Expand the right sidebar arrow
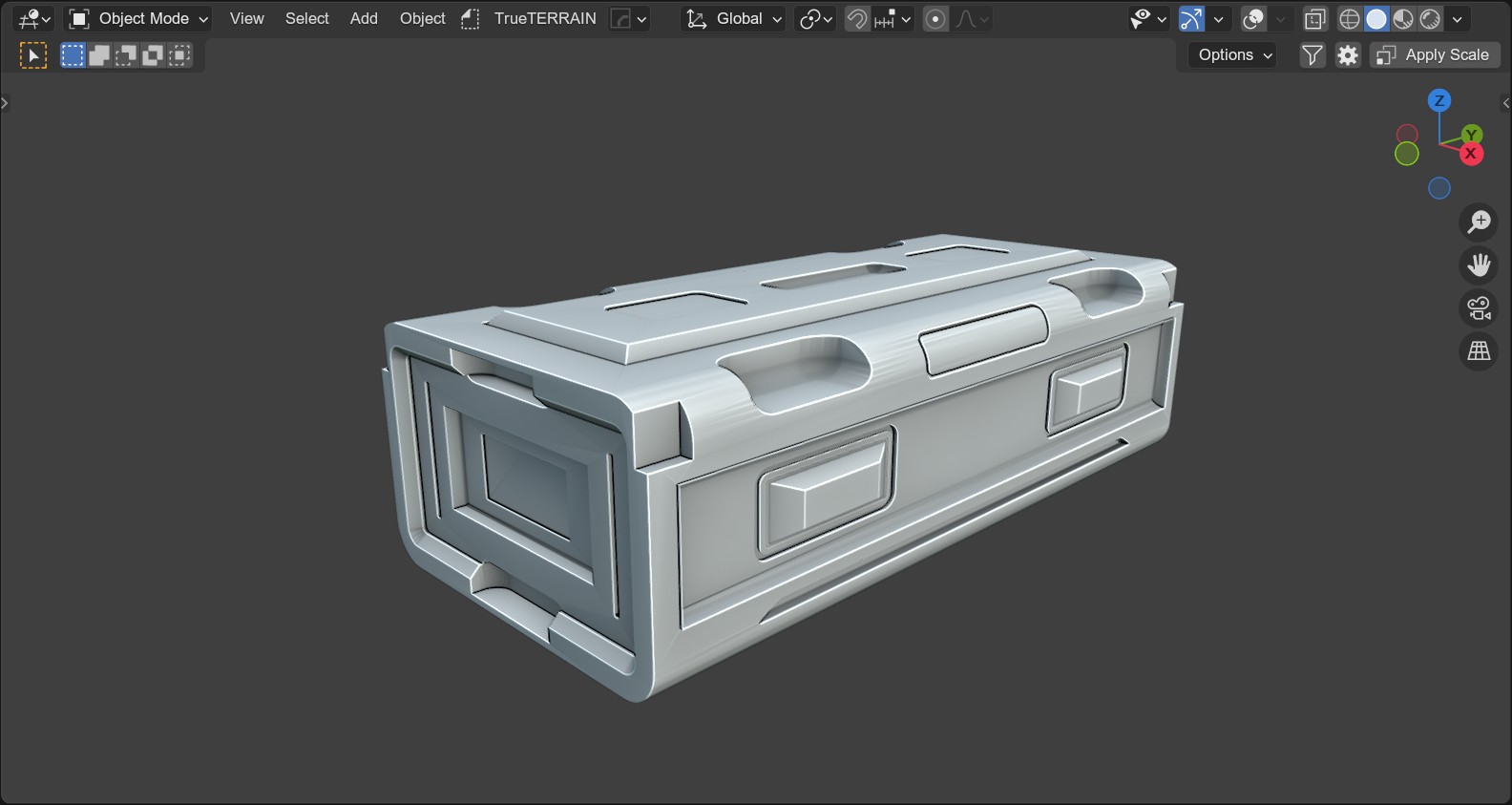This screenshot has height=805, width=1512. click(1506, 103)
